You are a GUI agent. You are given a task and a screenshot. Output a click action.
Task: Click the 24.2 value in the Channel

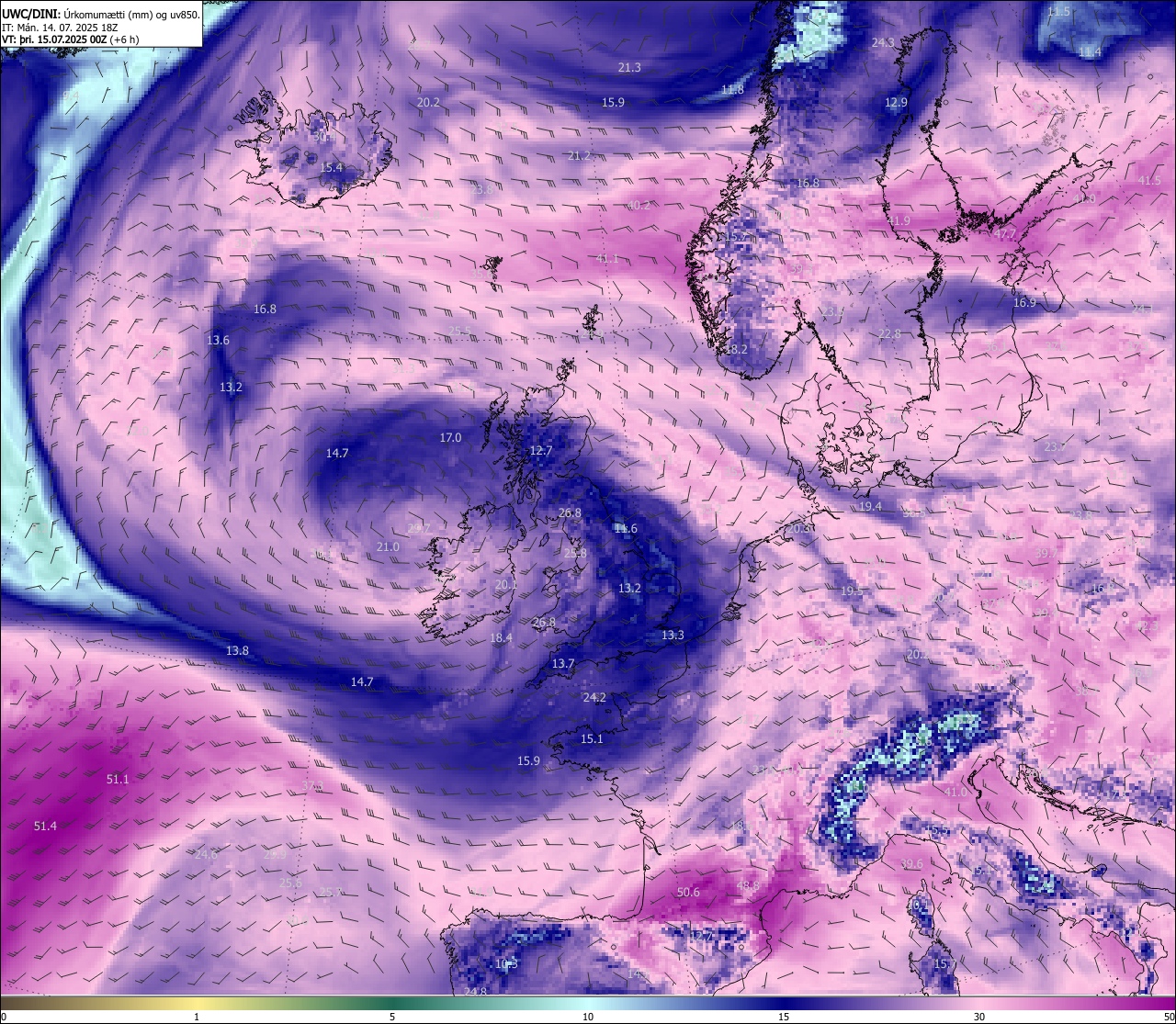(x=594, y=698)
